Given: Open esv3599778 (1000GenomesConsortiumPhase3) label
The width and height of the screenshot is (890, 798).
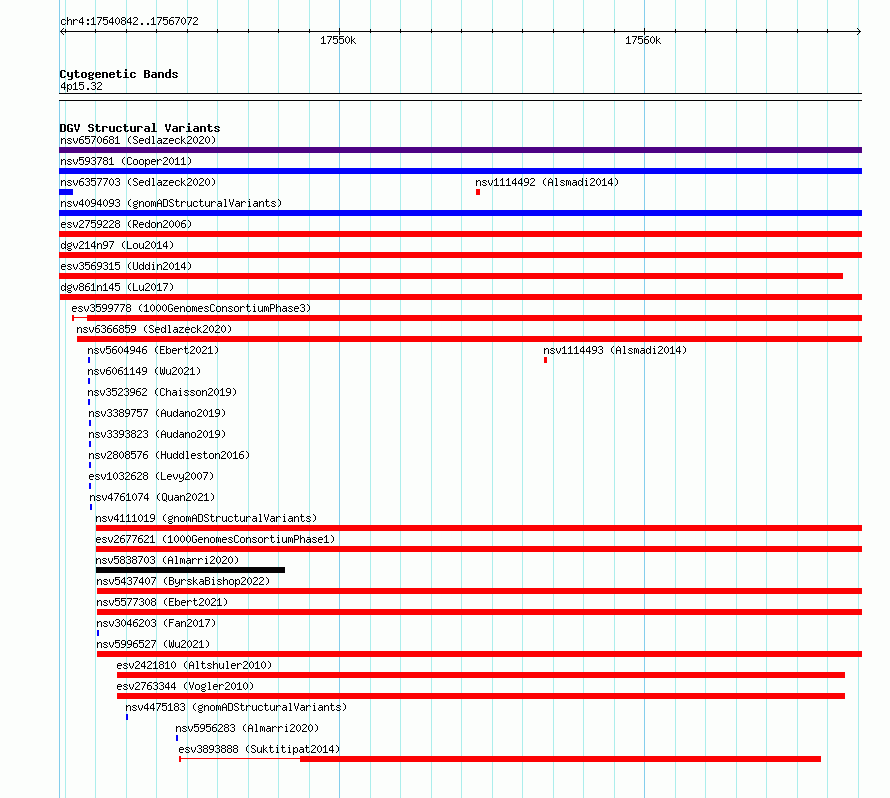Looking at the screenshot, I should (x=191, y=308).
